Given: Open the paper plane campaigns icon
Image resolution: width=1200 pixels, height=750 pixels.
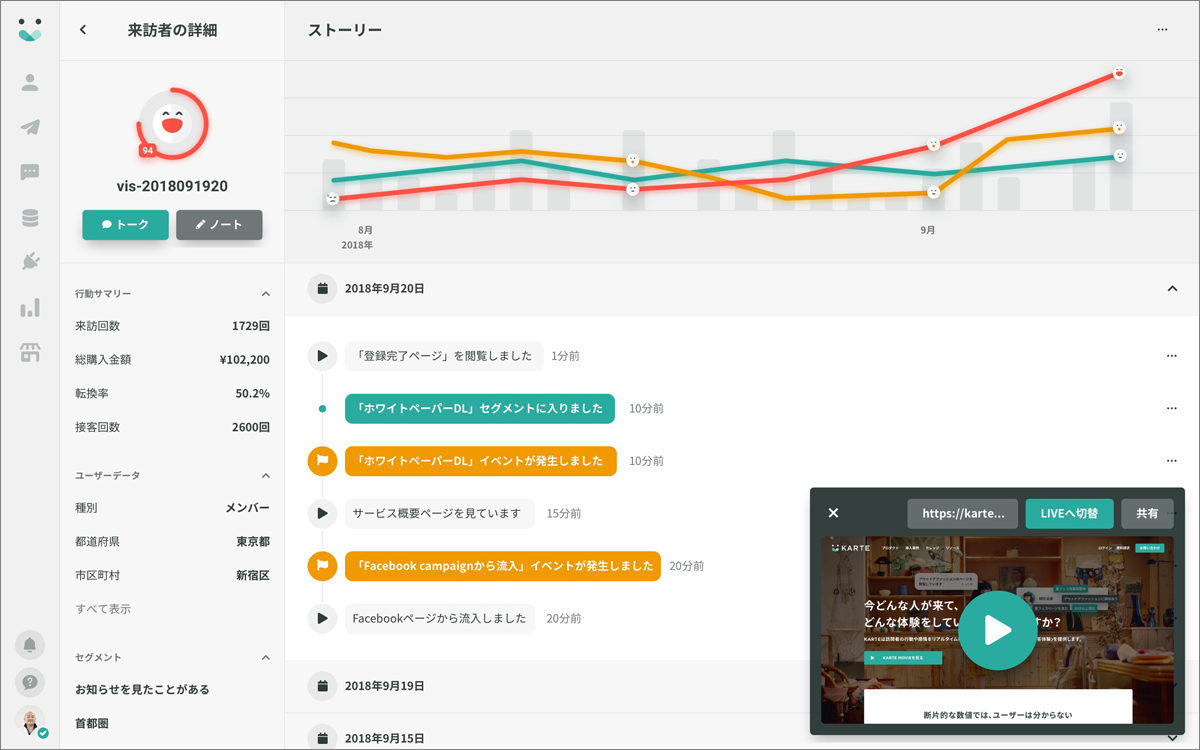Looking at the screenshot, I should (30, 127).
